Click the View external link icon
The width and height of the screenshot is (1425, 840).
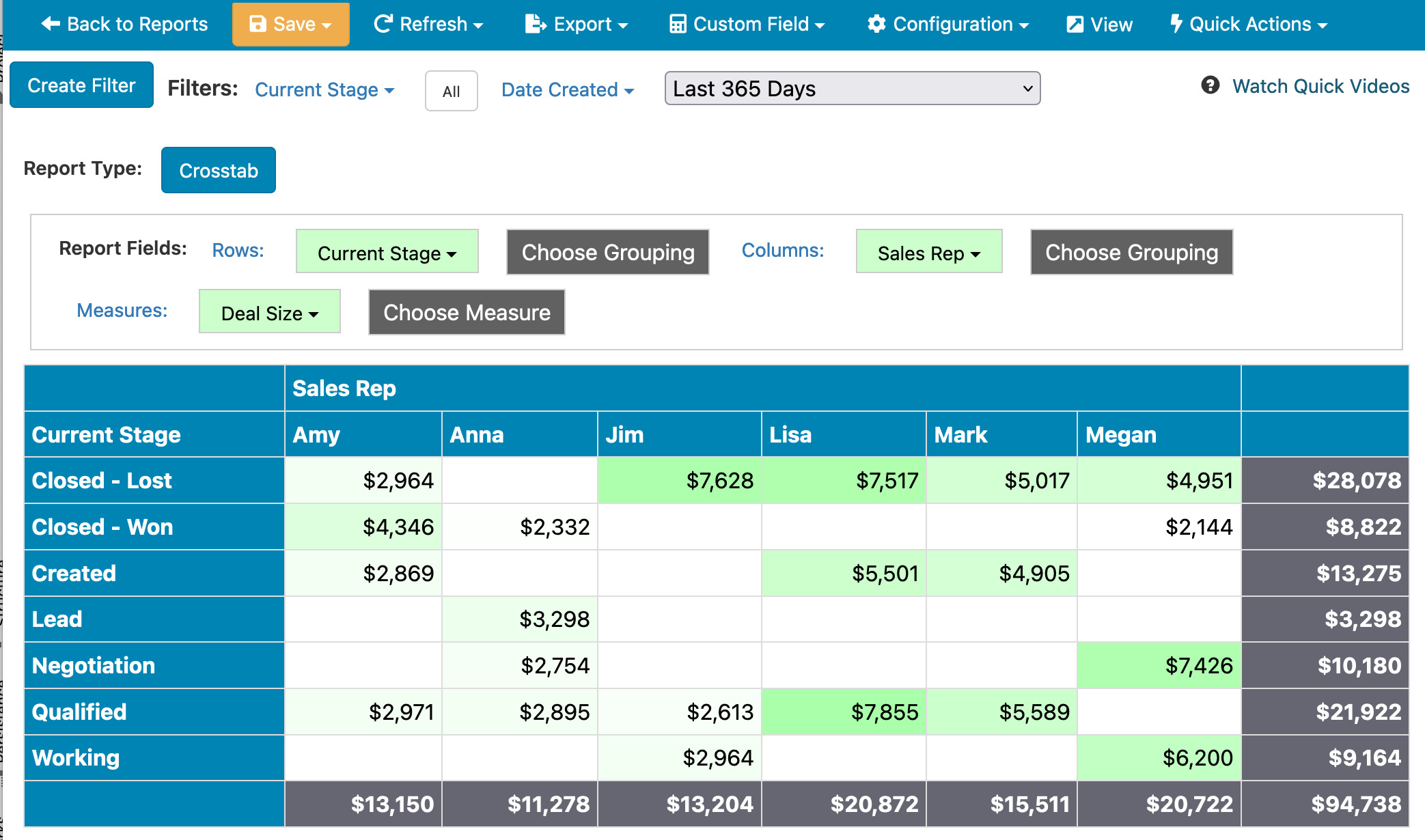click(1075, 25)
